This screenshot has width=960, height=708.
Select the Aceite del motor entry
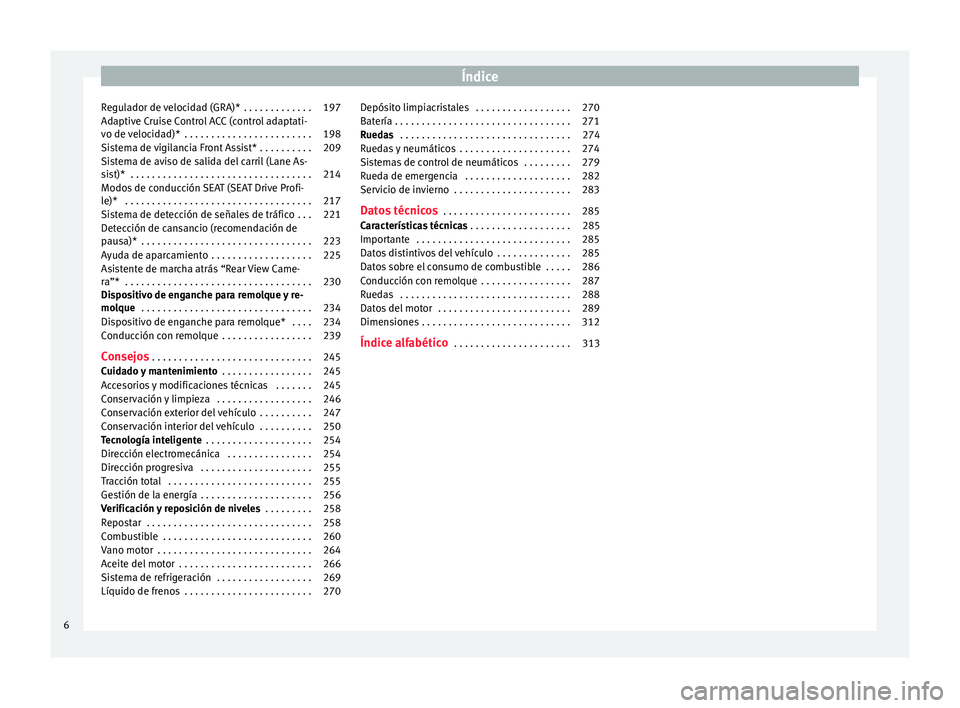[139, 564]
